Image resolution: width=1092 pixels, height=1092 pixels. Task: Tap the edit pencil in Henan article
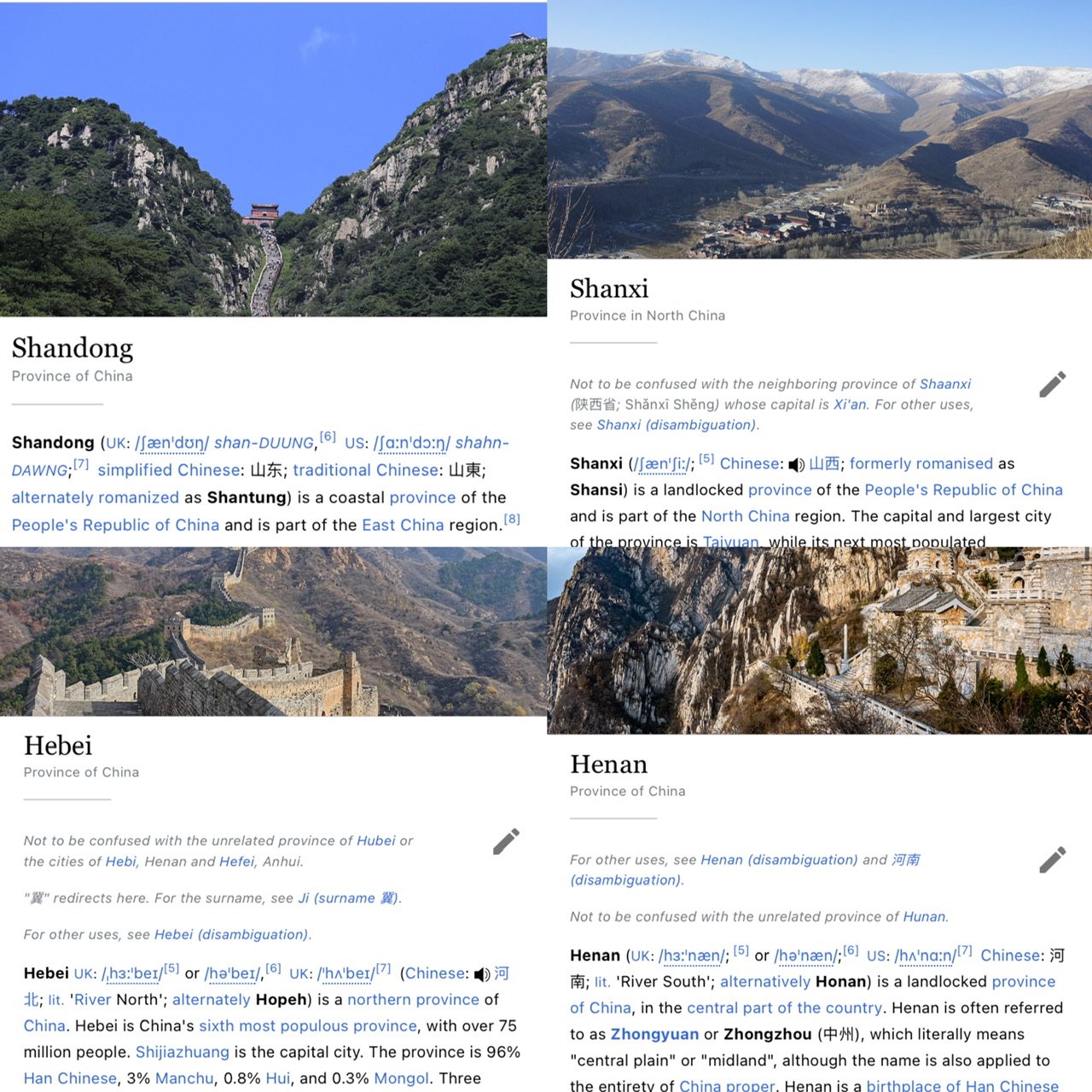1052,860
